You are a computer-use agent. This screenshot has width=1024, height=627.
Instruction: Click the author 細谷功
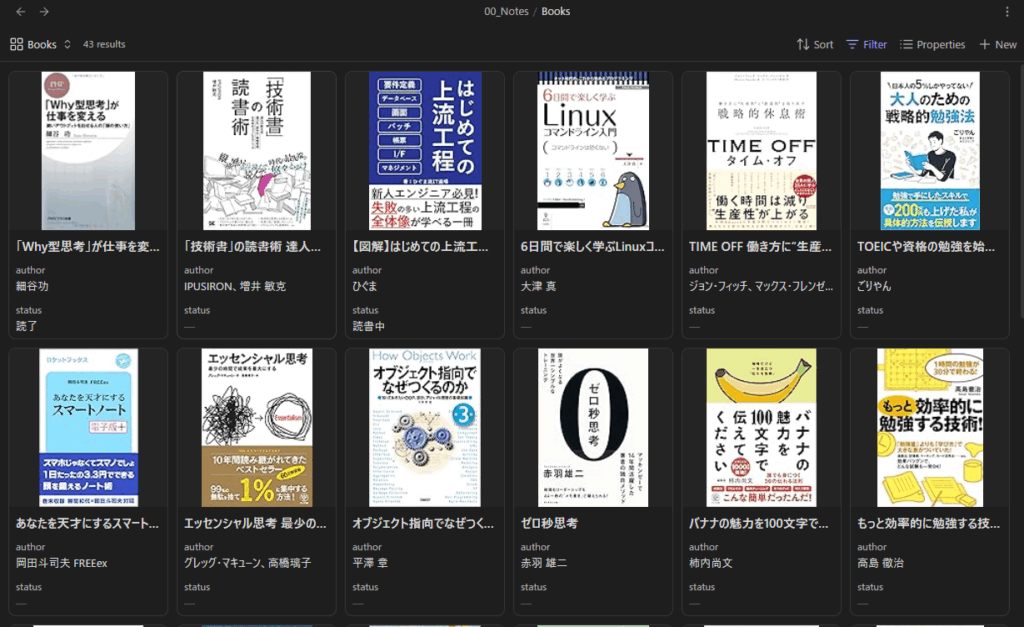32,286
